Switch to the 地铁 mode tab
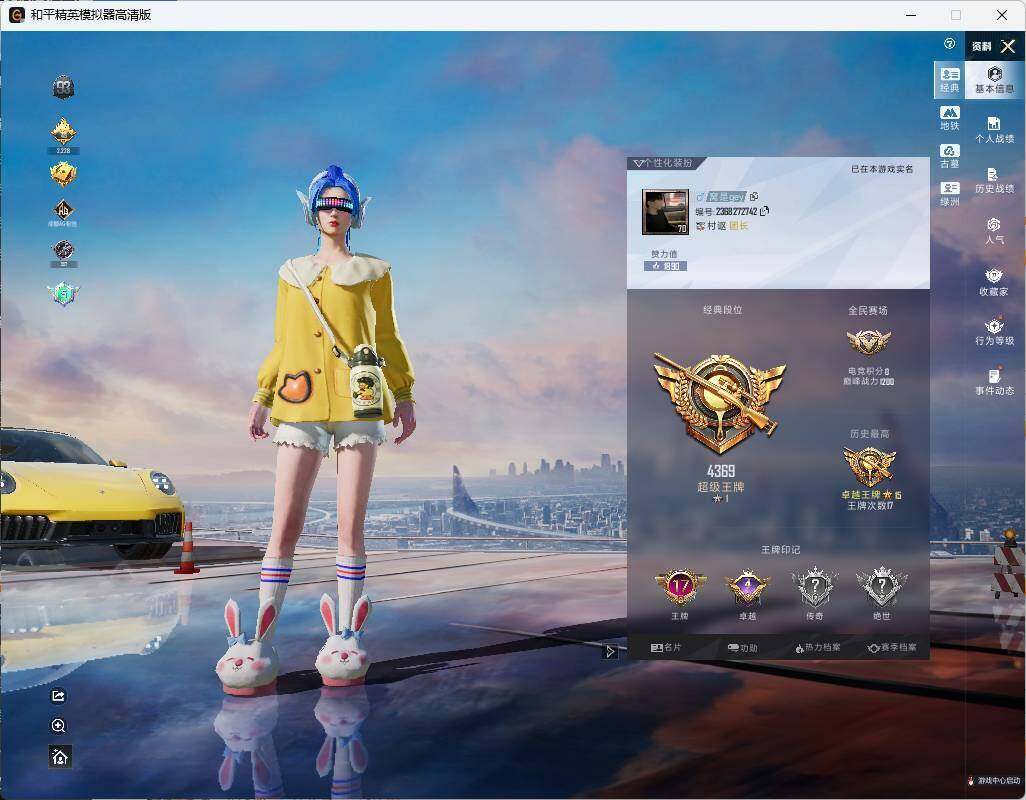The image size is (1026, 800). (x=949, y=118)
